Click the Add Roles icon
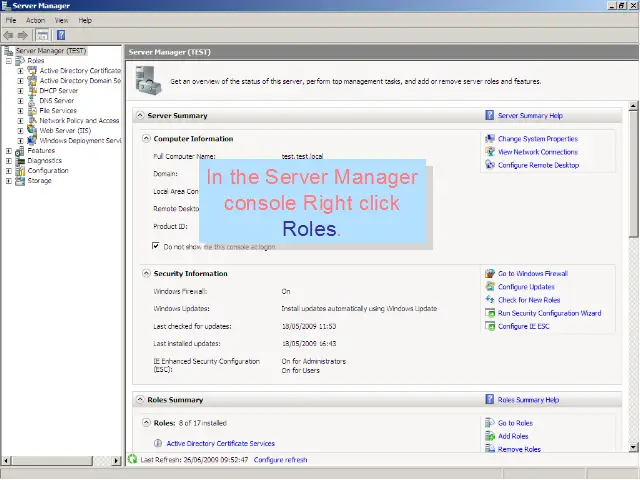Screen dimensions: 640x480 [x=490, y=436]
